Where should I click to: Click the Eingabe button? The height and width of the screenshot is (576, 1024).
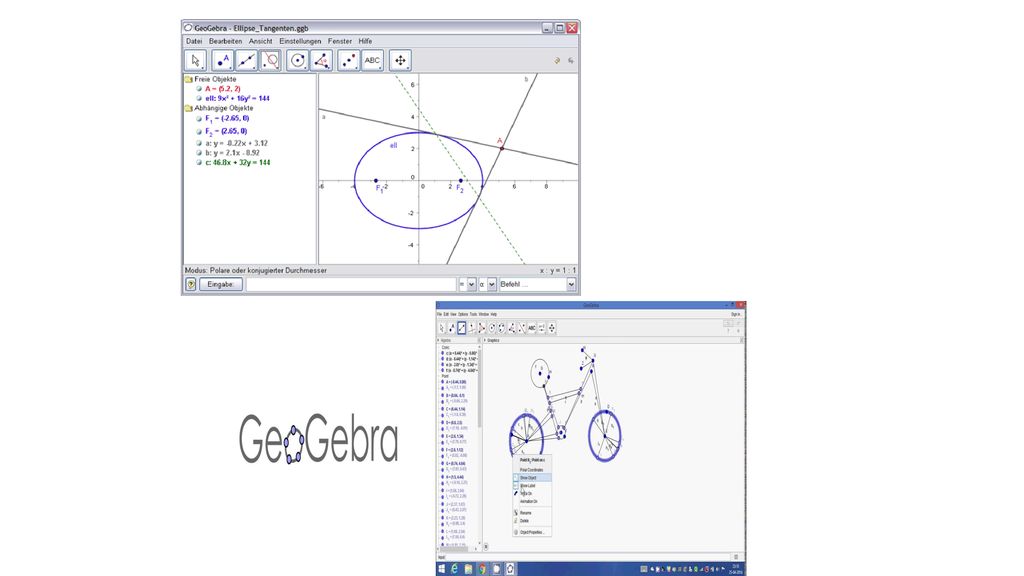click(x=221, y=284)
